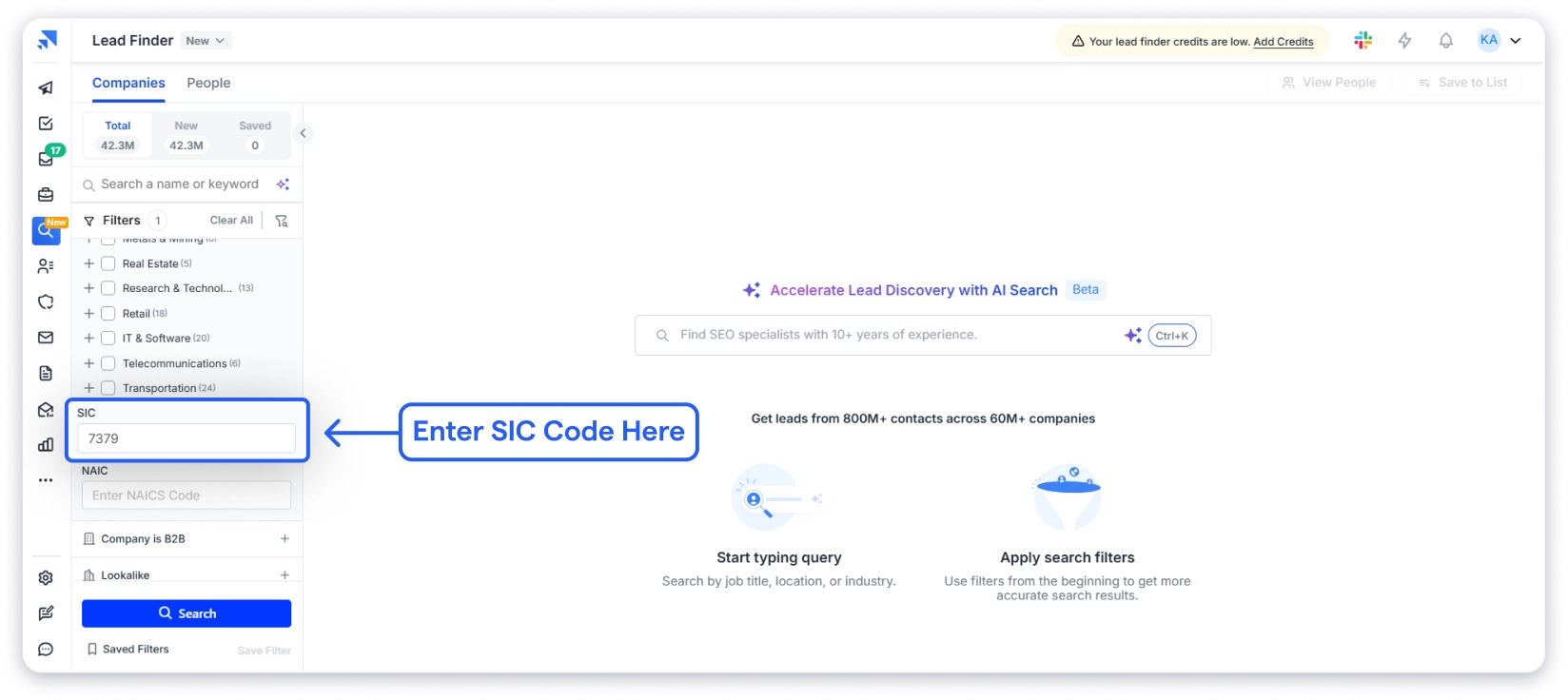Open the settings gear icon in sidebar
The width and height of the screenshot is (1568, 700).
(46, 577)
